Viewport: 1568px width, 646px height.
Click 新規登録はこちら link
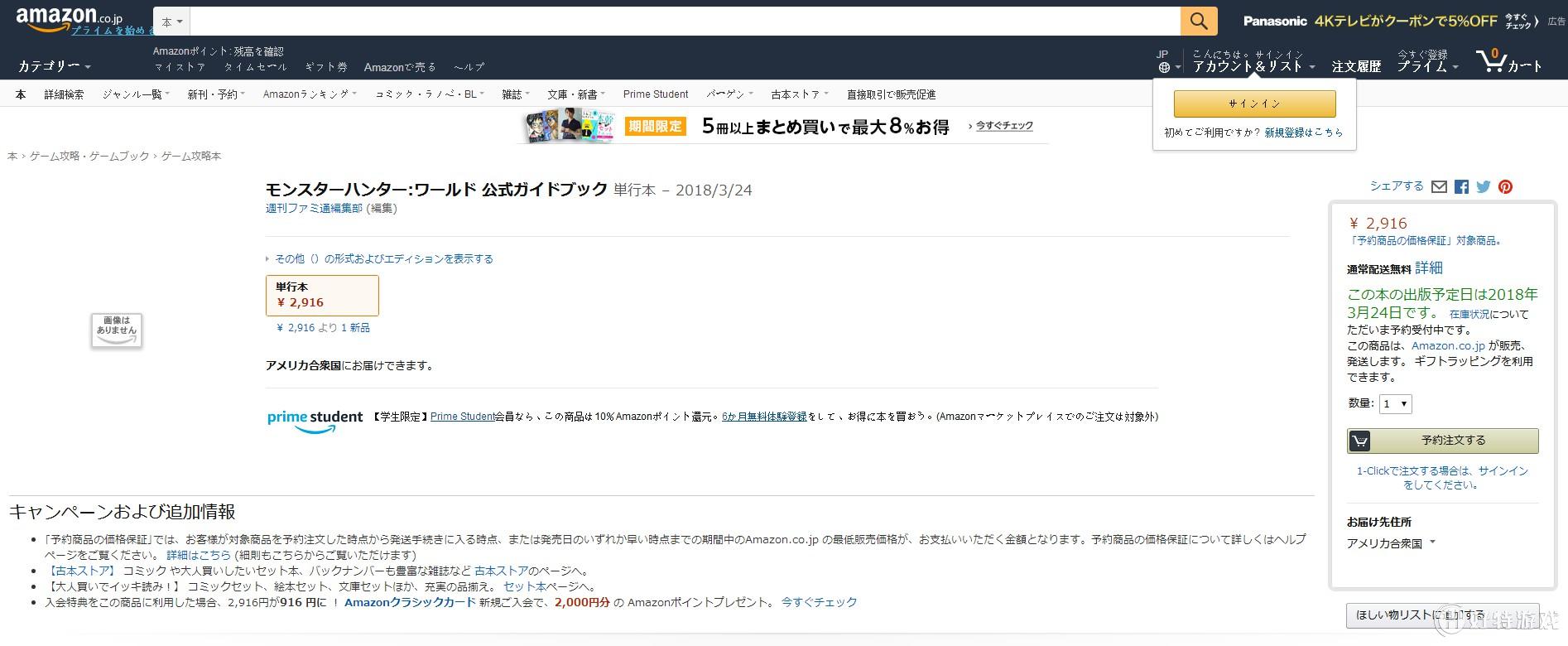tap(1303, 133)
